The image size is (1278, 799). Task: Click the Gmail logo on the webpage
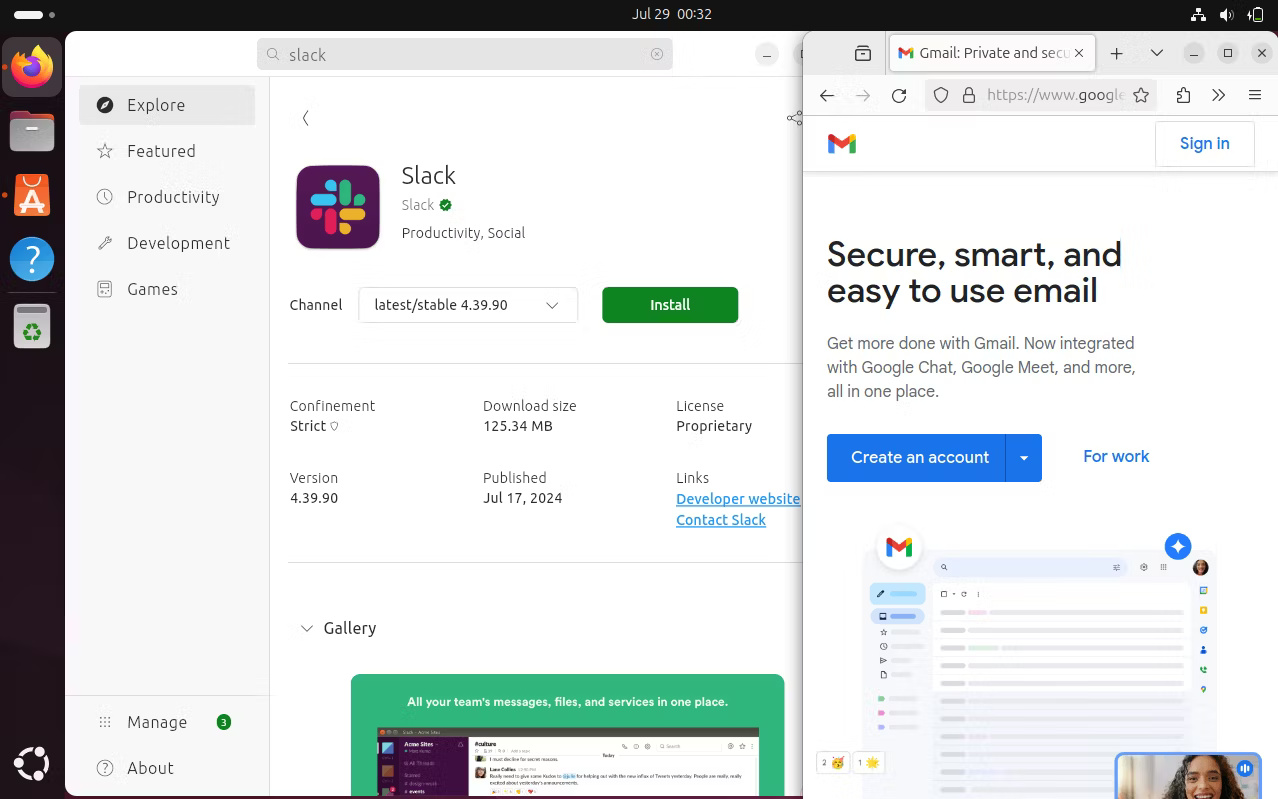tap(843, 143)
